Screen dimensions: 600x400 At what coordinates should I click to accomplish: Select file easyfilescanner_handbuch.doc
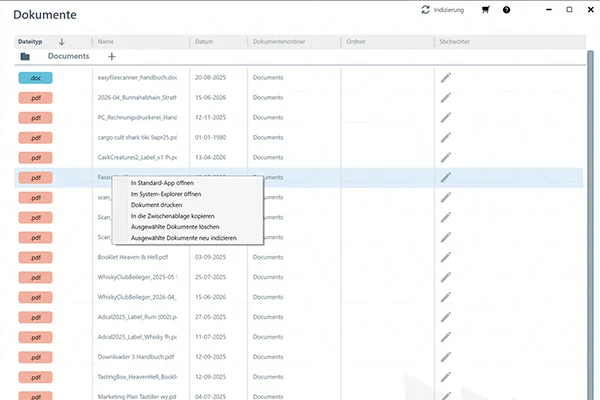click(137, 78)
